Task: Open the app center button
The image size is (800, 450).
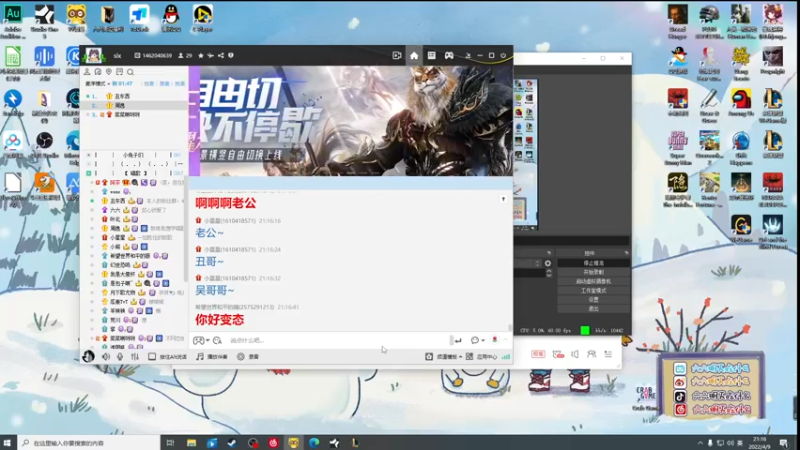Action: click(x=482, y=357)
